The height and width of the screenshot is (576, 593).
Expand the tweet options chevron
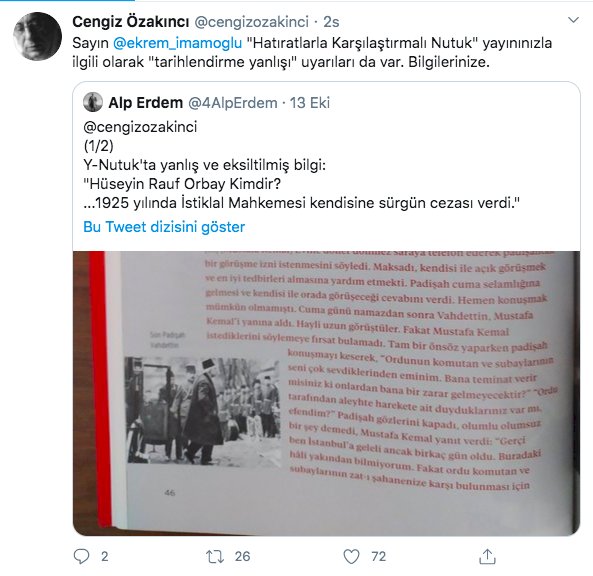click(573, 20)
